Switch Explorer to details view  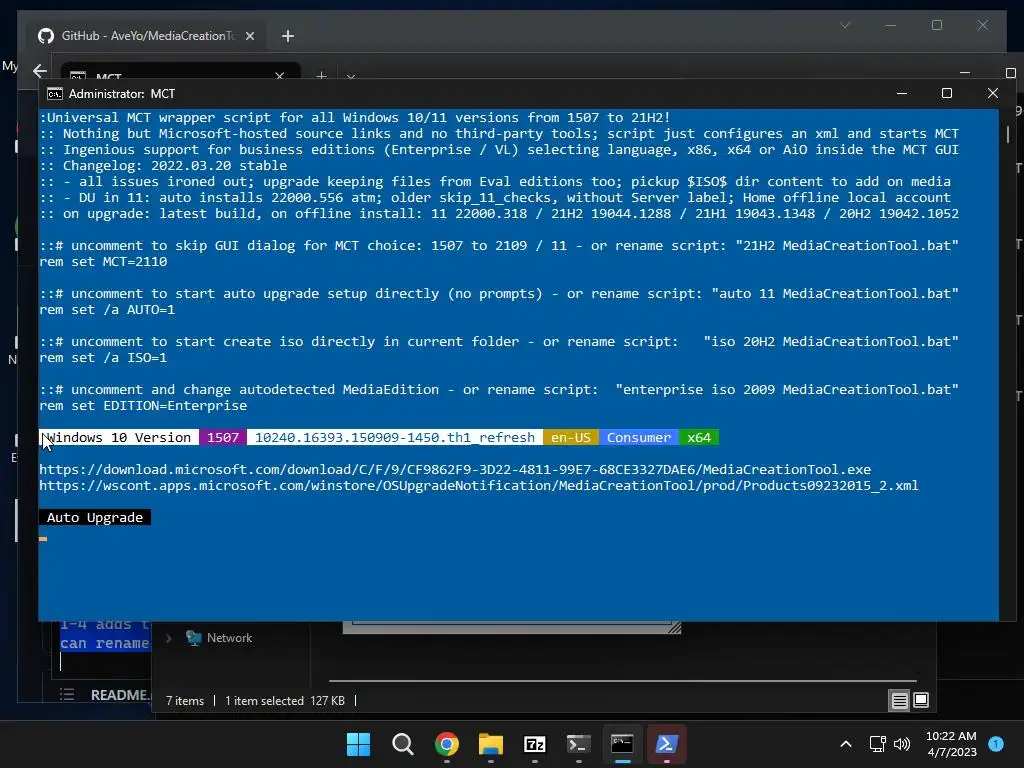pyautogui.click(x=899, y=701)
